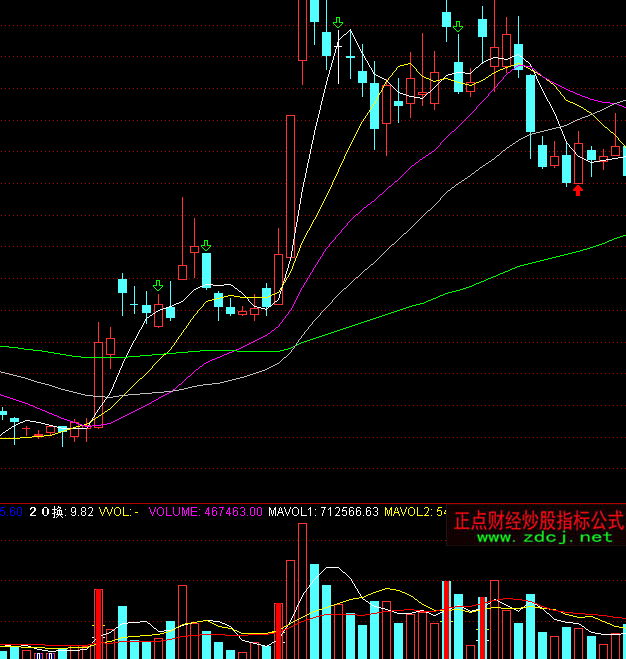The height and width of the screenshot is (659, 626).
Task: Click the 正点财经炒股指标公式 red title
Action: pyautogui.click(x=538, y=521)
